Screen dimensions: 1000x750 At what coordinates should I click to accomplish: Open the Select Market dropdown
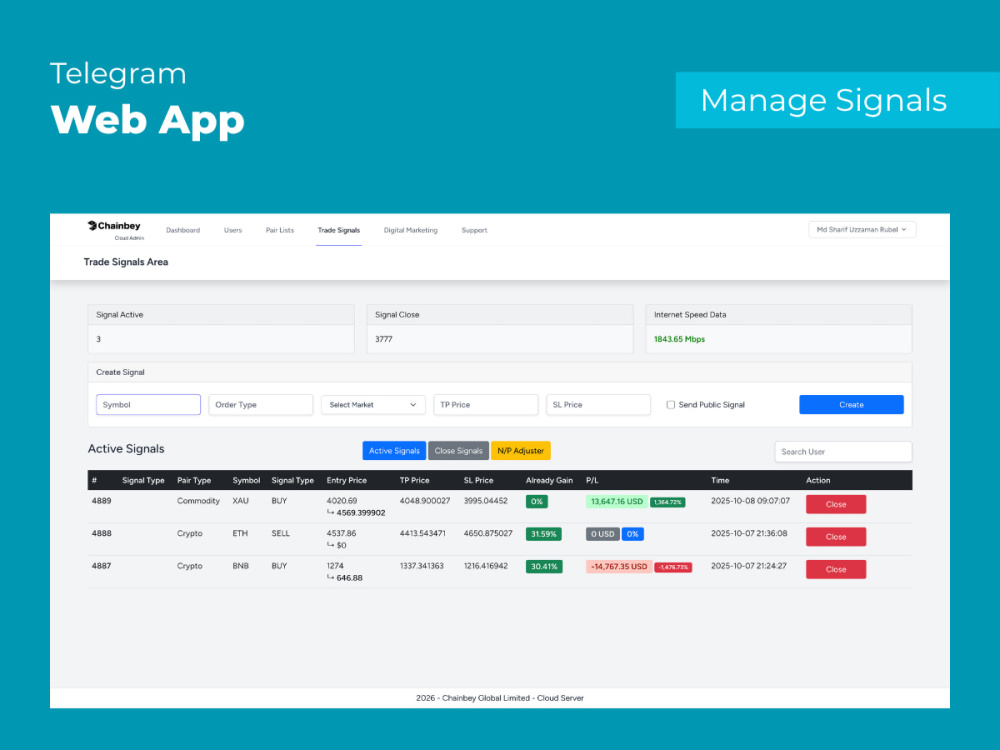[x=373, y=404]
